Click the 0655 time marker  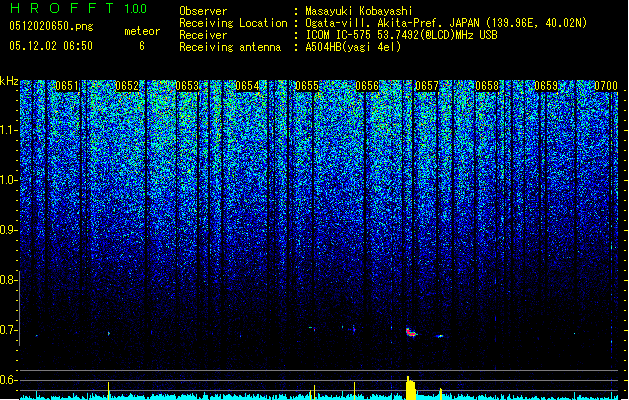307,86
